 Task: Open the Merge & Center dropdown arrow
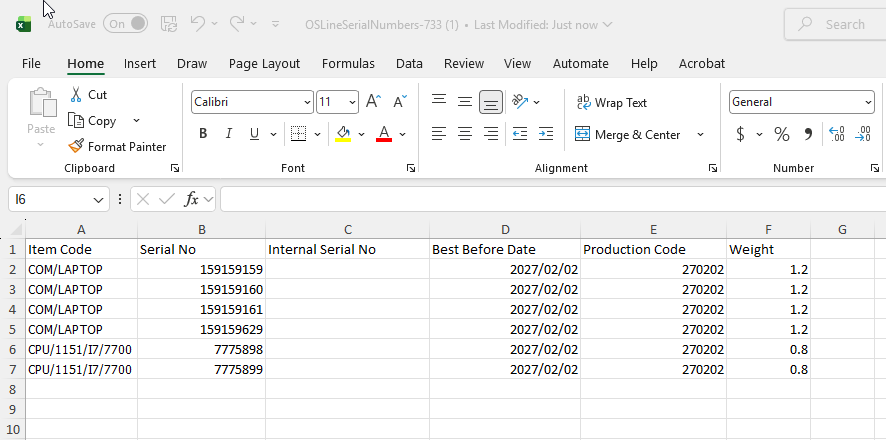(x=700, y=134)
